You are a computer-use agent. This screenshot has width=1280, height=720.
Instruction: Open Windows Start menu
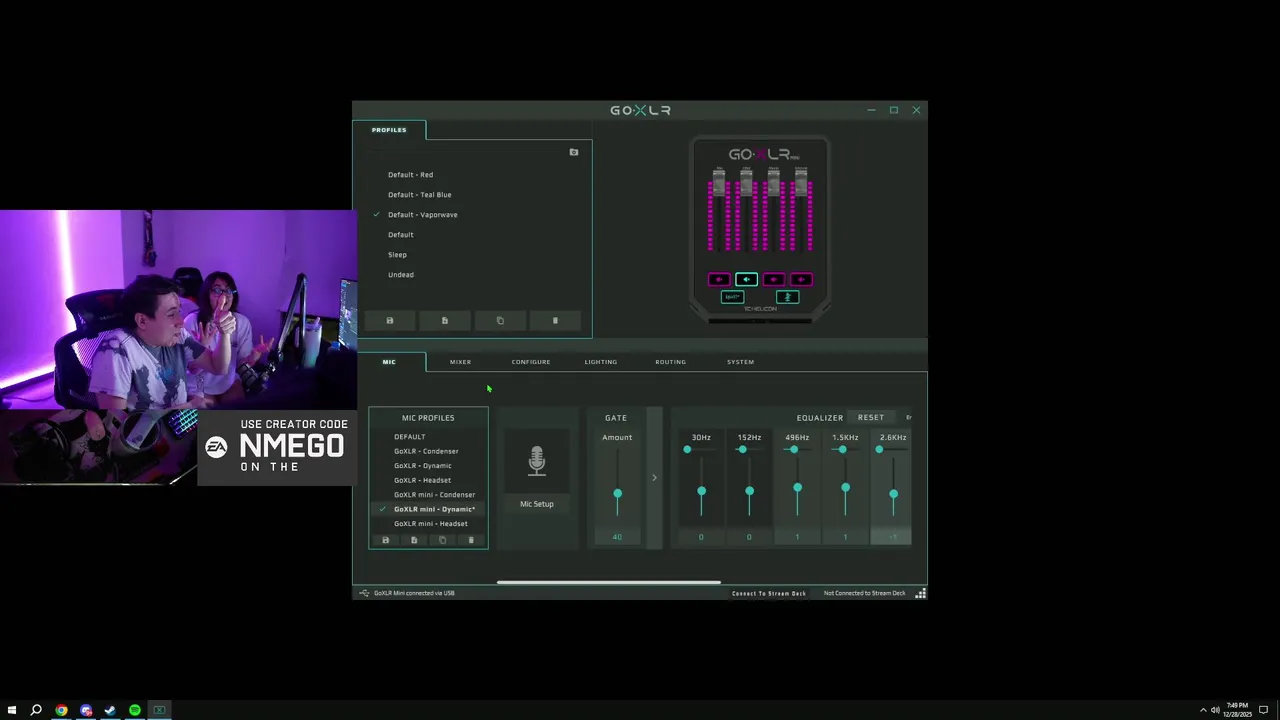point(12,710)
